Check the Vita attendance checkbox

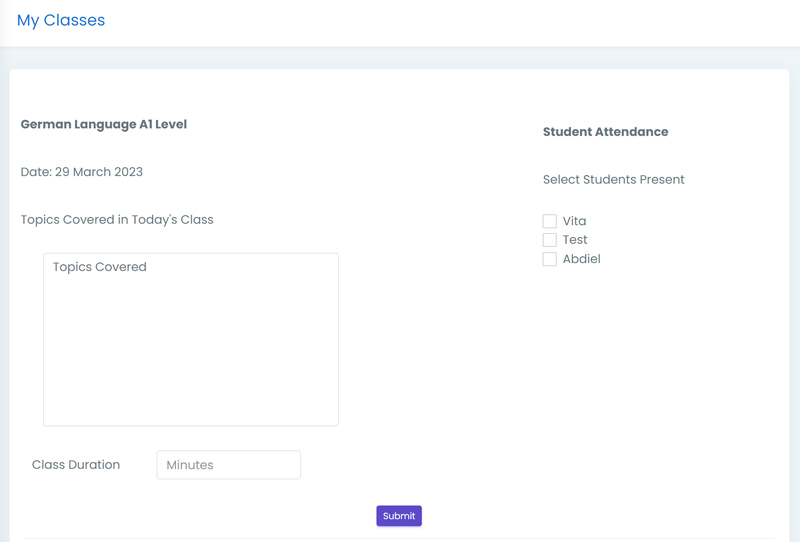549,221
